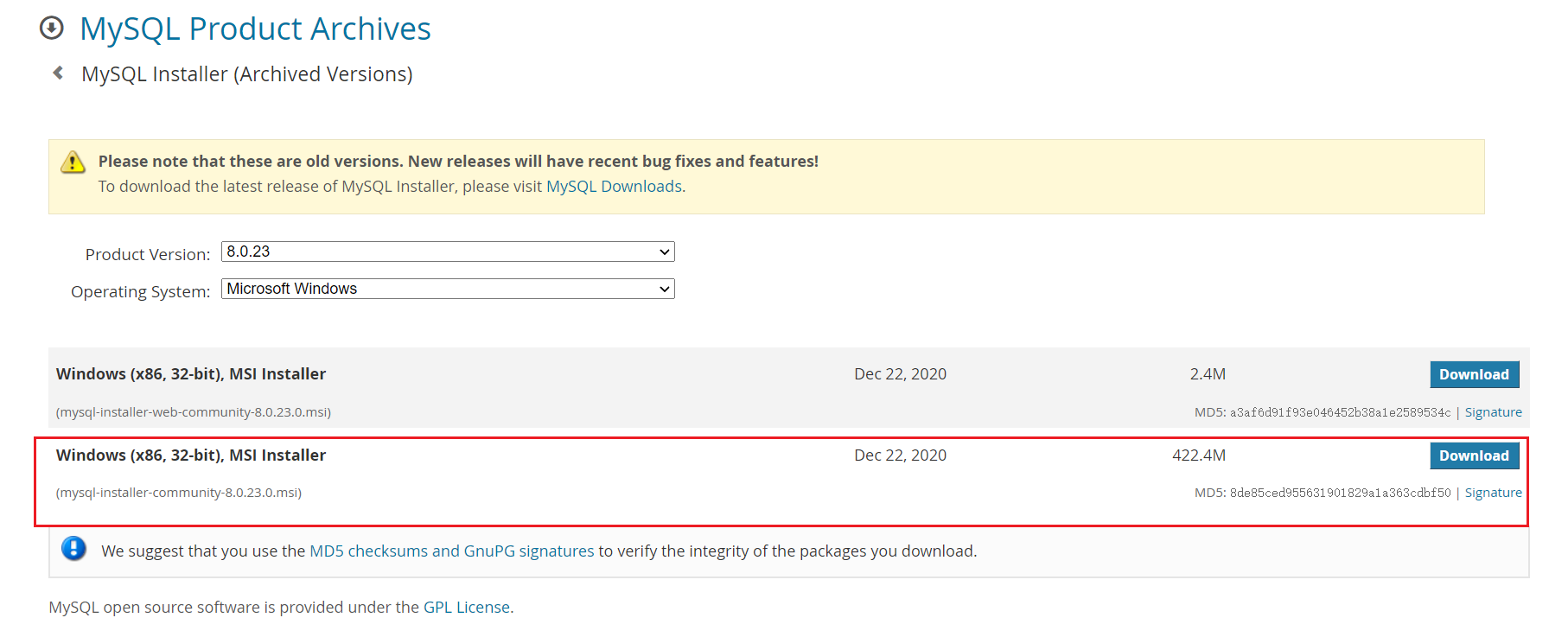Download the 2.4M web-community MSI installer
This screenshot has height=637, width=1568.
click(x=1474, y=374)
